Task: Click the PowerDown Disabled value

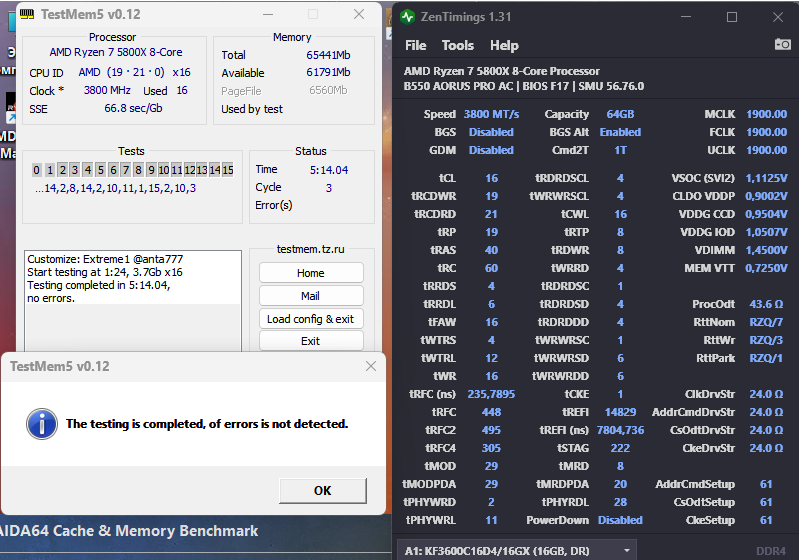Action: 620,520
